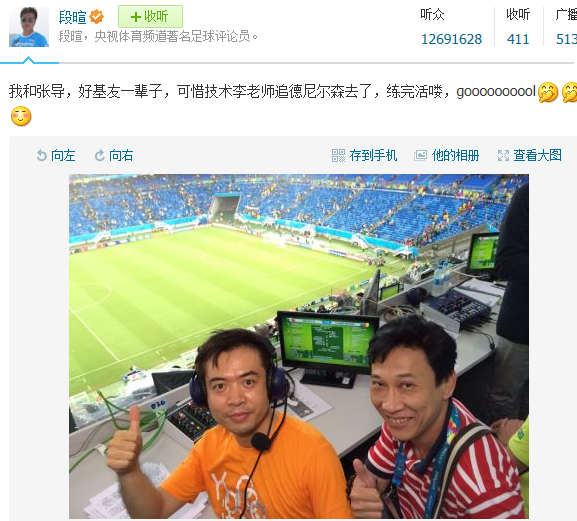Click the orange verified badge next to 段暄
The height and width of the screenshot is (521, 577).
point(97,17)
